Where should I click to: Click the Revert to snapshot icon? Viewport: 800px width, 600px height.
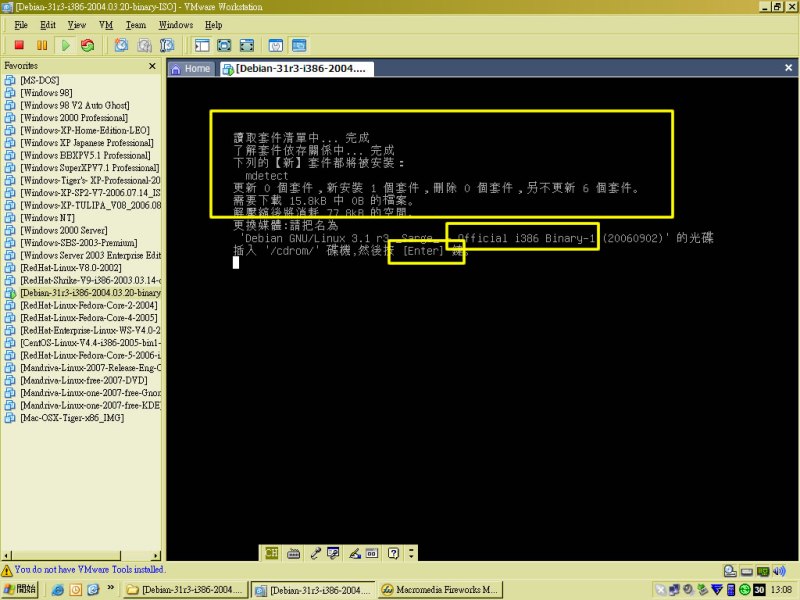(144, 45)
